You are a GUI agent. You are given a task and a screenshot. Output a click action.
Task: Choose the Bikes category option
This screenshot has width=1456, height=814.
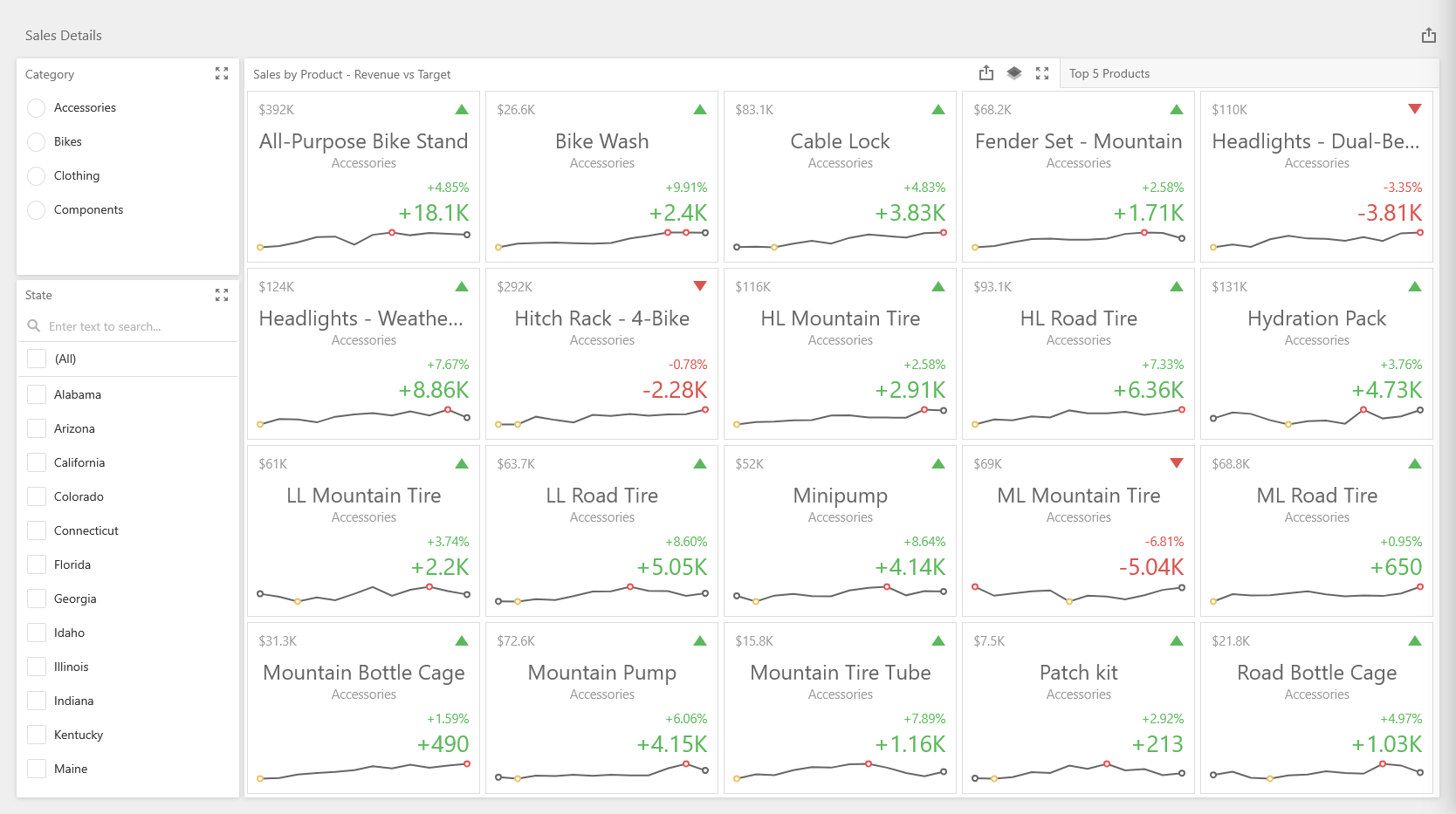click(x=37, y=142)
